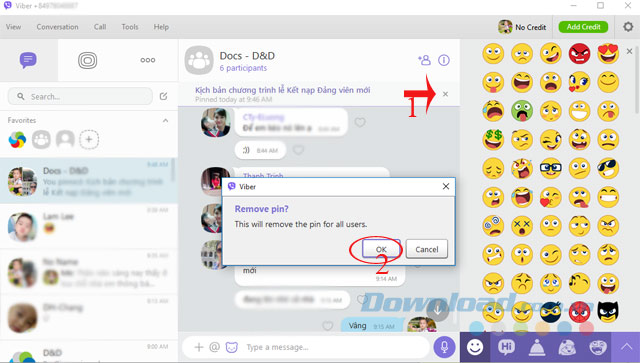Start a new message with compose icon
The height and width of the screenshot is (363, 640).
(163, 96)
